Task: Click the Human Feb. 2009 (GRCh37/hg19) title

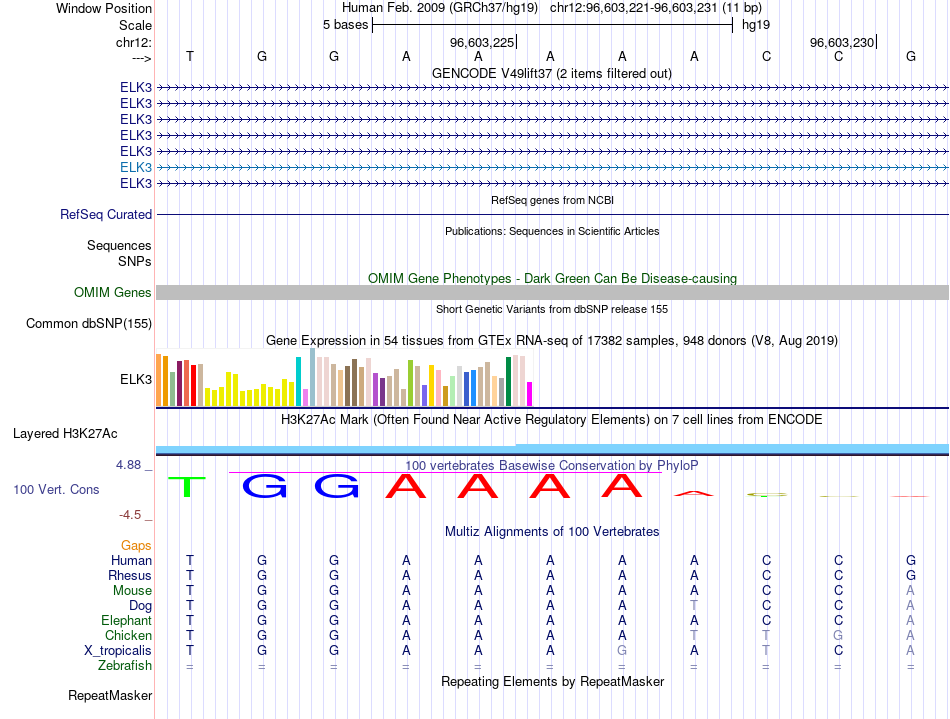Action: click(x=440, y=8)
